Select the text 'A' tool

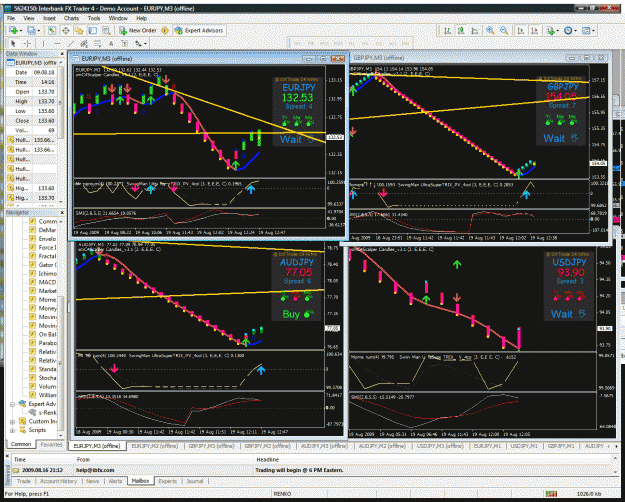point(111,43)
